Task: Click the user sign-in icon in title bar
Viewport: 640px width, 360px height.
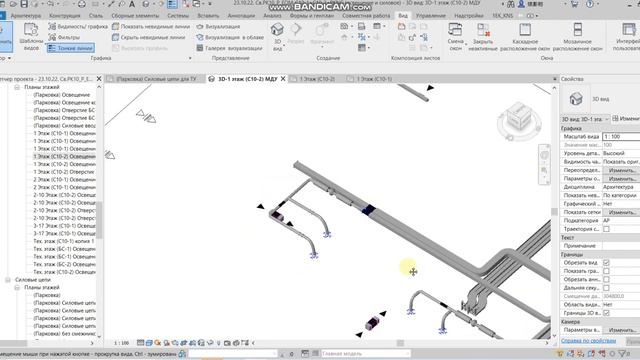Action: 521,4
